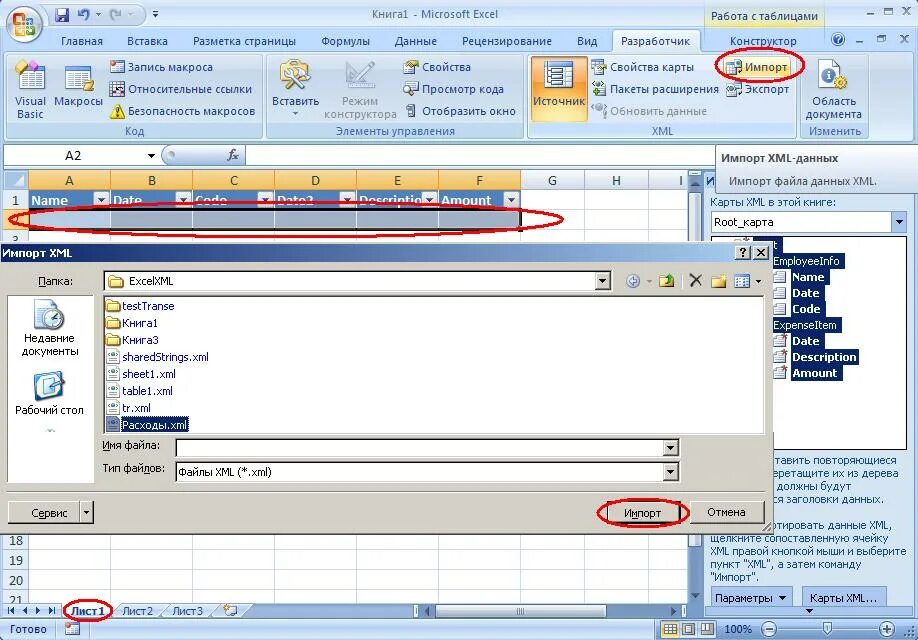Click the Отмена button
Image resolution: width=918 pixels, height=640 pixels.
point(727,512)
